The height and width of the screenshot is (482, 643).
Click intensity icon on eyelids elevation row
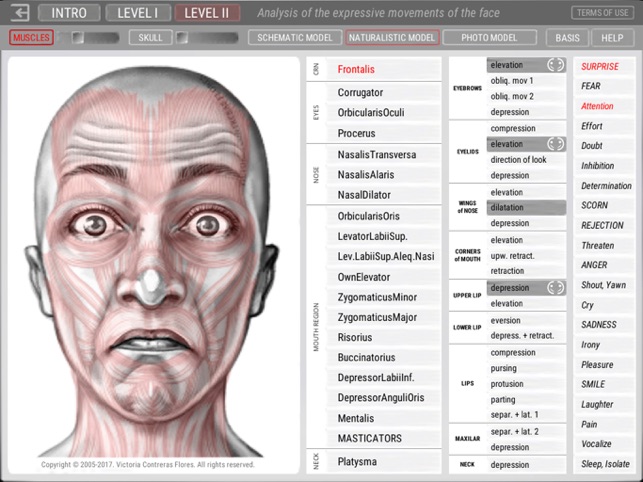coord(555,144)
